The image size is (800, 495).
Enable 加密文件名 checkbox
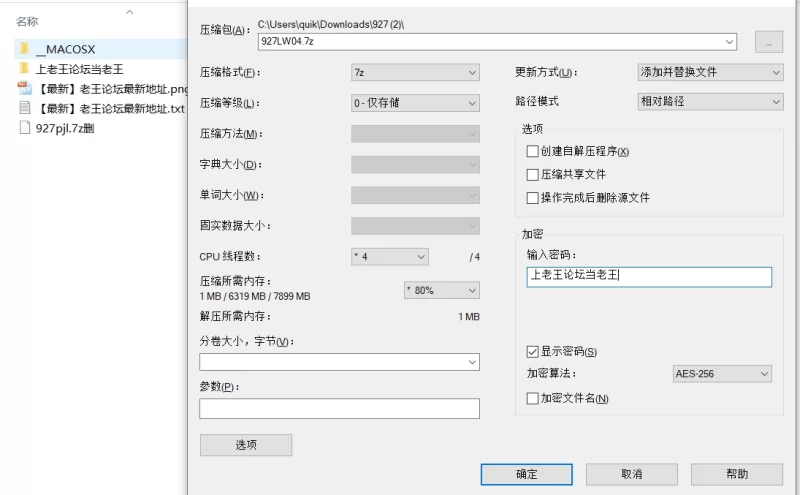pyautogui.click(x=532, y=398)
